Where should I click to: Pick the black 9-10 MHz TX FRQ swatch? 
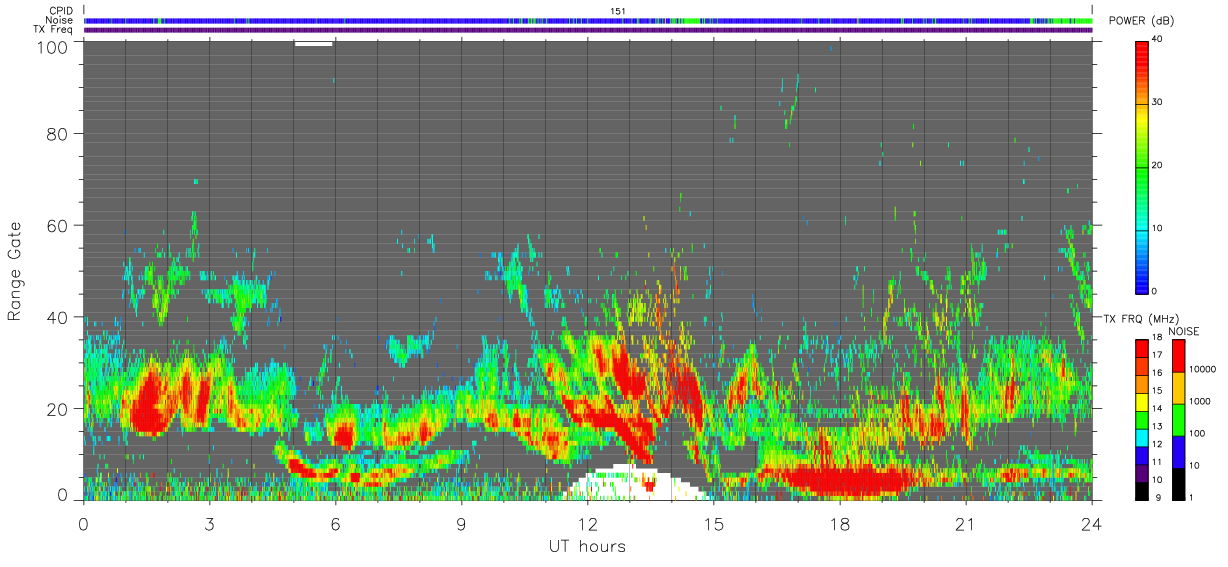1141,490
